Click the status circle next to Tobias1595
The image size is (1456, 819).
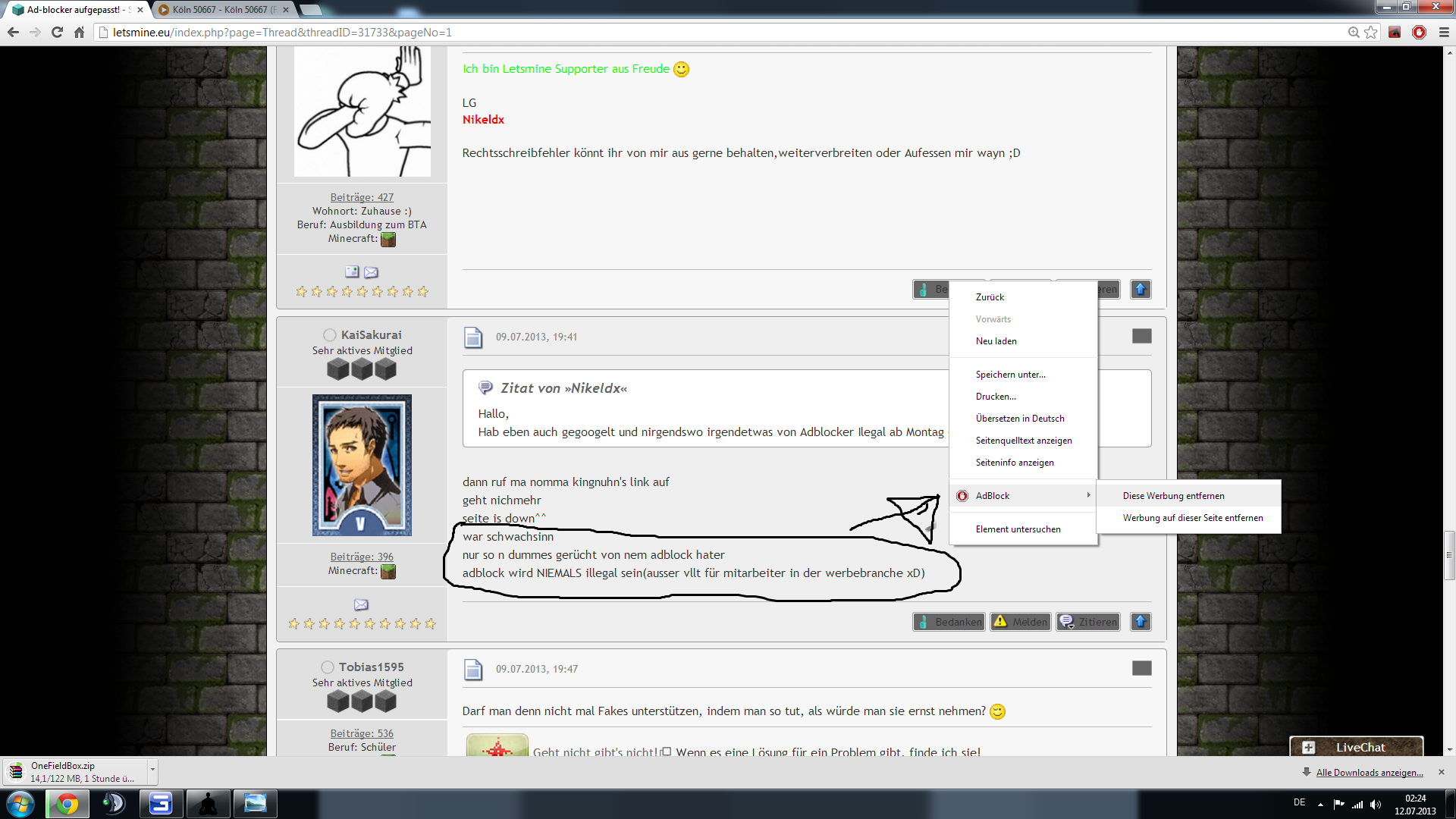[328, 667]
